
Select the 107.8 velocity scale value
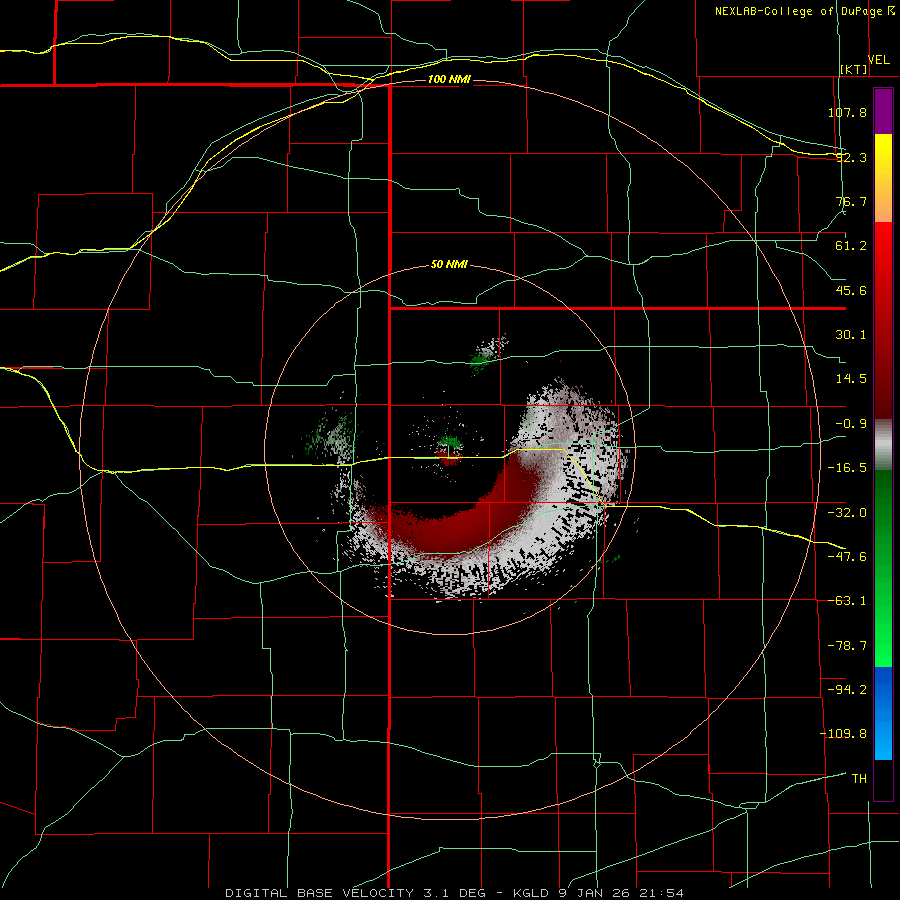click(847, 112)
